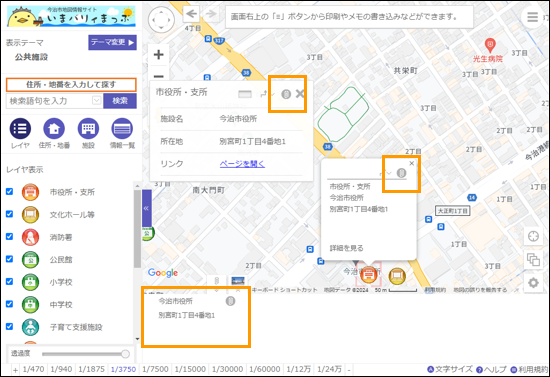550x377 pixels.
Task: Select the 1/7500 scale tab
Action: (x=155, y=369)
